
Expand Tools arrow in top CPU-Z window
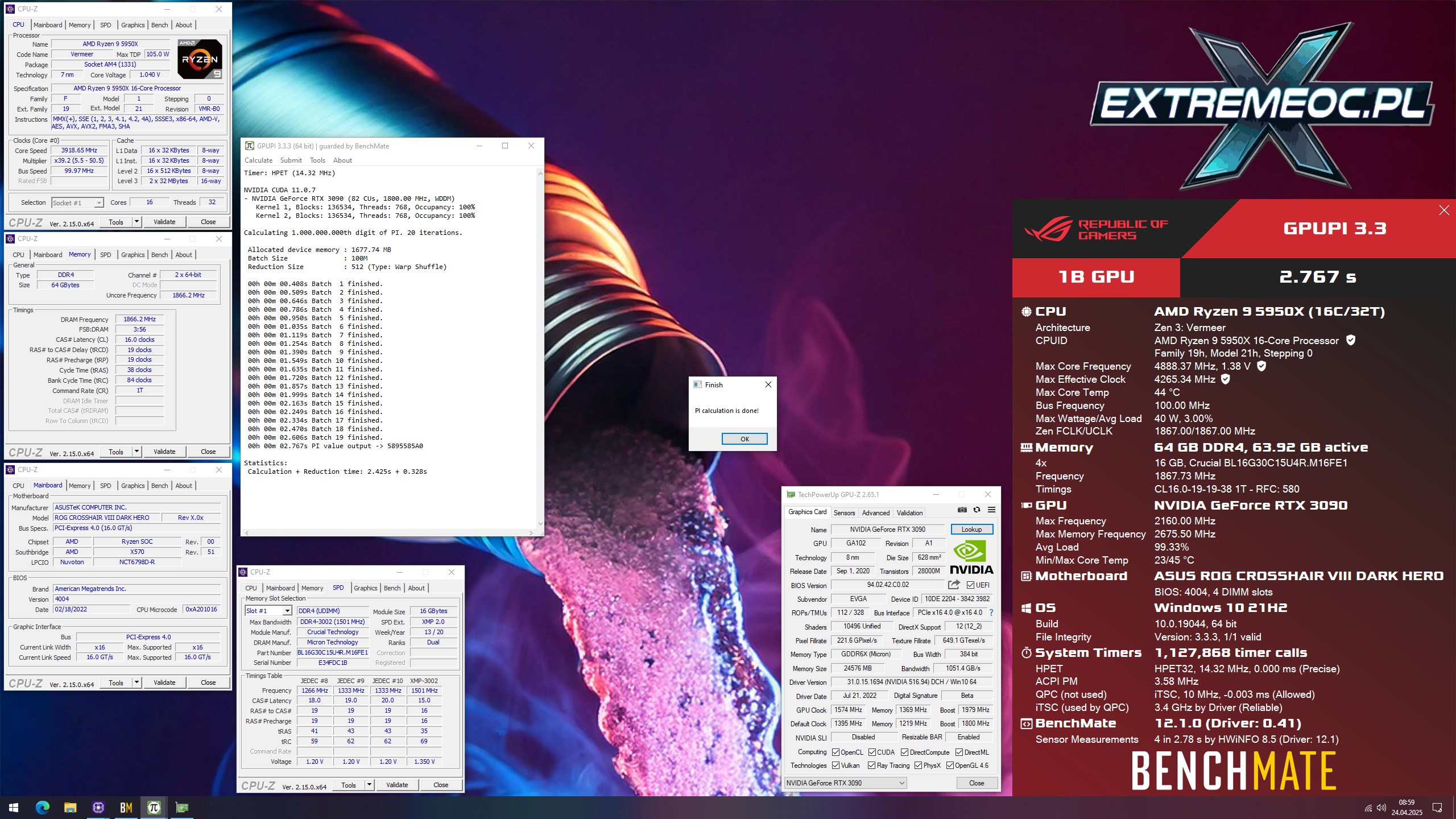tap(136, 222)
